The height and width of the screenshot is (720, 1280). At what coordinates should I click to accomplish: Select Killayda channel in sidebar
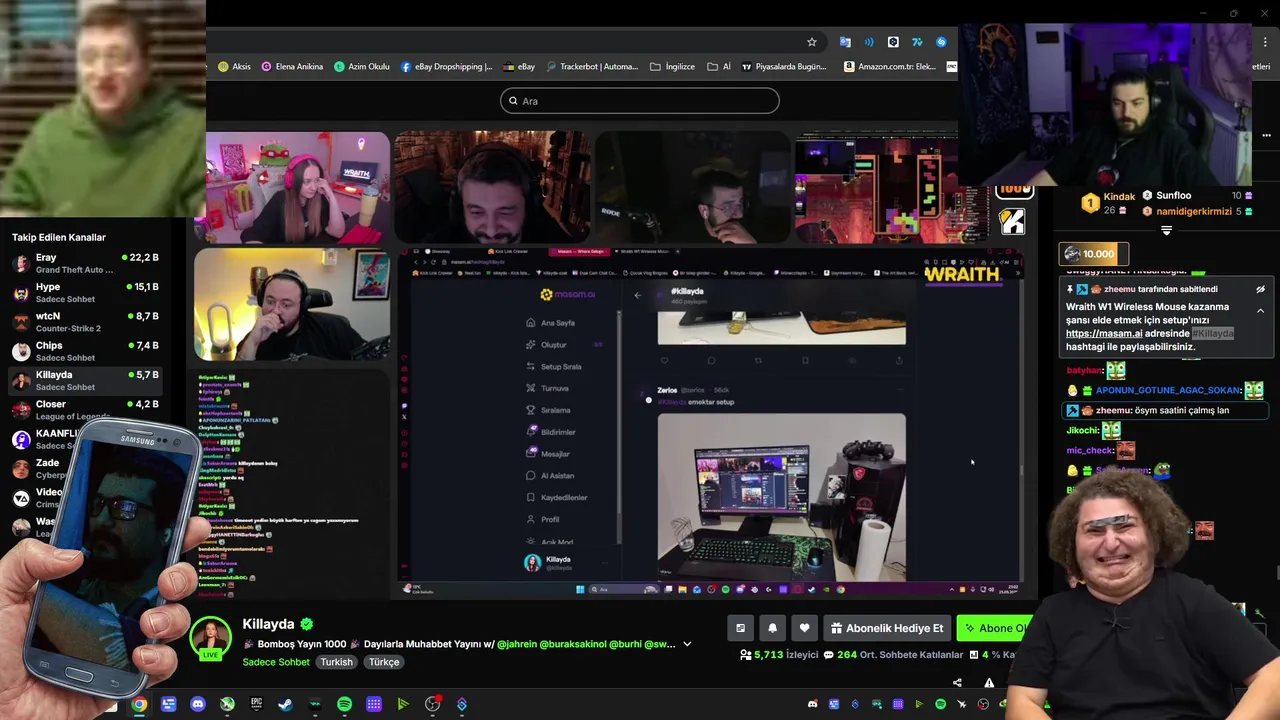(x=86, y=380)
